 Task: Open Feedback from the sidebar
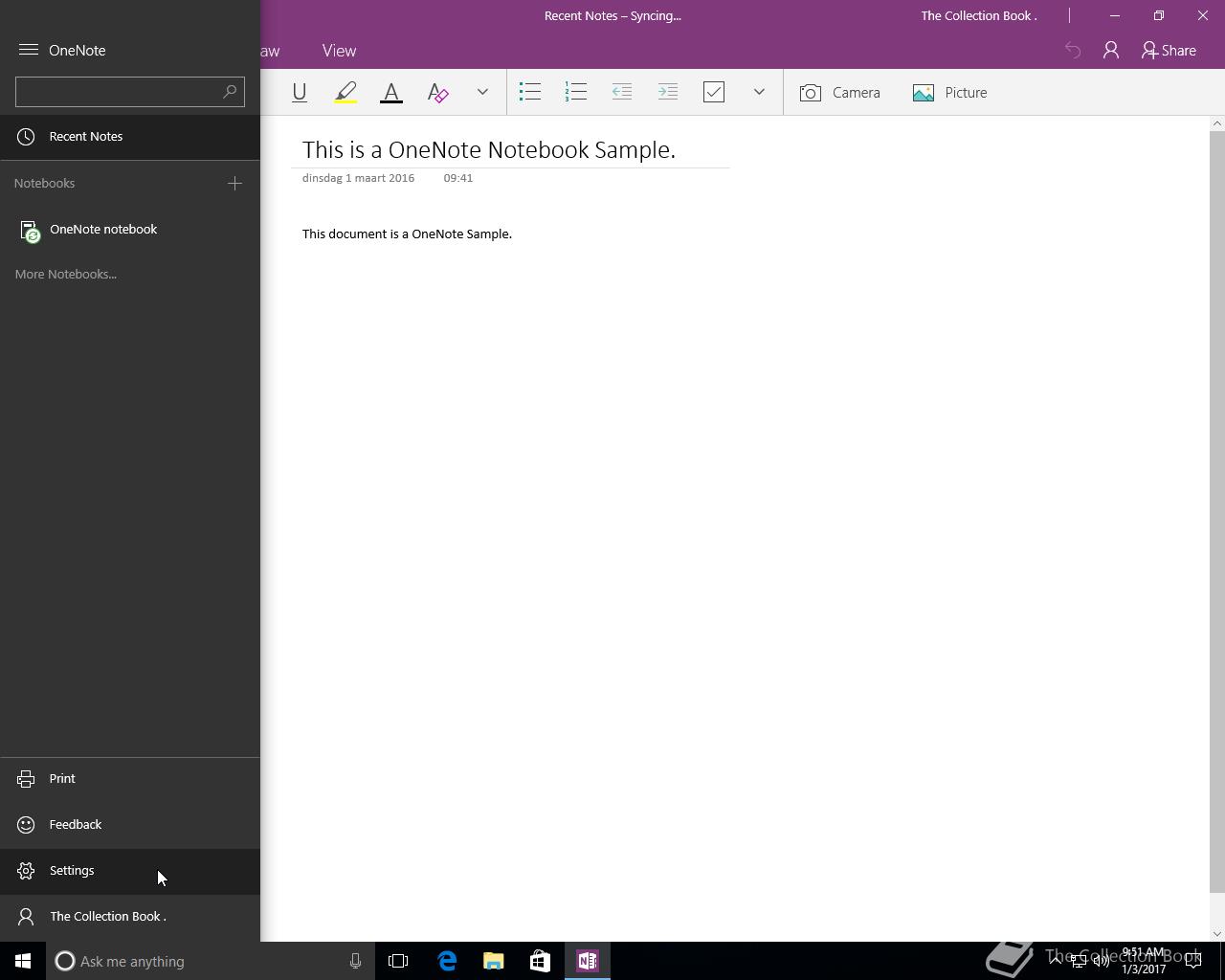(130, 825)
